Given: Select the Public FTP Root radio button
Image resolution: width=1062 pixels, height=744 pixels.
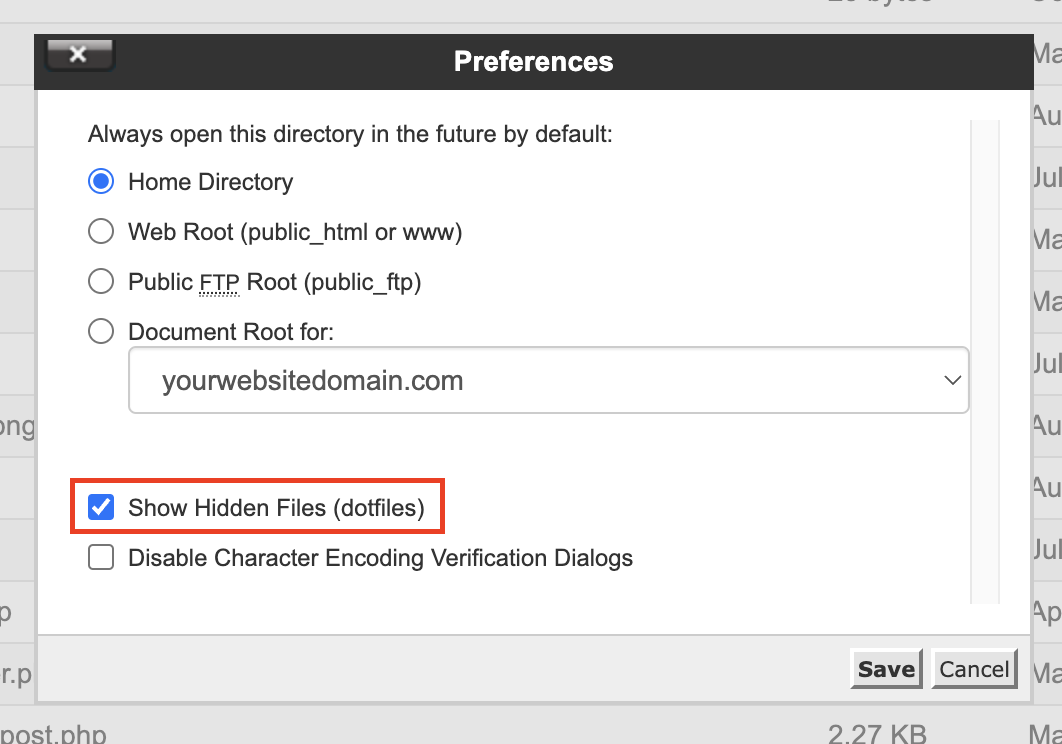Looking at the screenshot, I should click(x=101, y=282).
